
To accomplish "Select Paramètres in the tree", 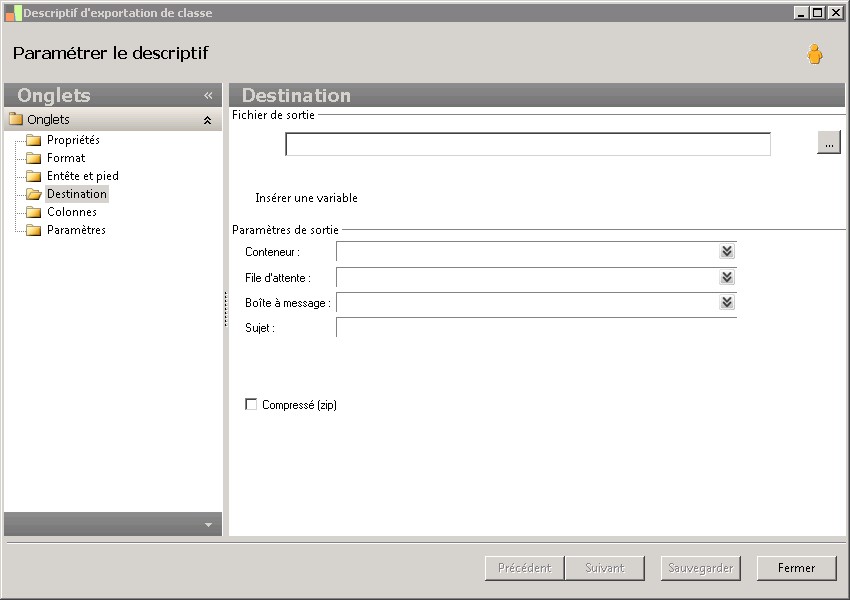I will [76, 229].
